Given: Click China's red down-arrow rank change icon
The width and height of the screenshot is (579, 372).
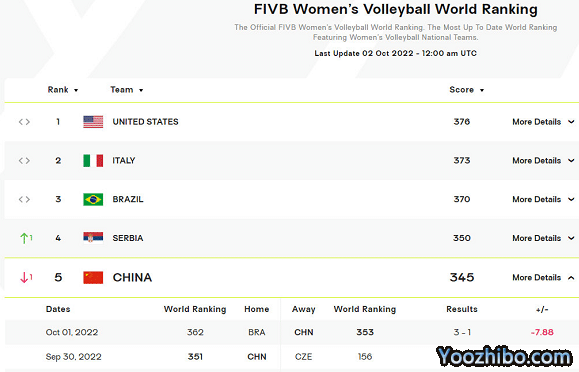Looking at the screenshot, I should tap(26, 277).
